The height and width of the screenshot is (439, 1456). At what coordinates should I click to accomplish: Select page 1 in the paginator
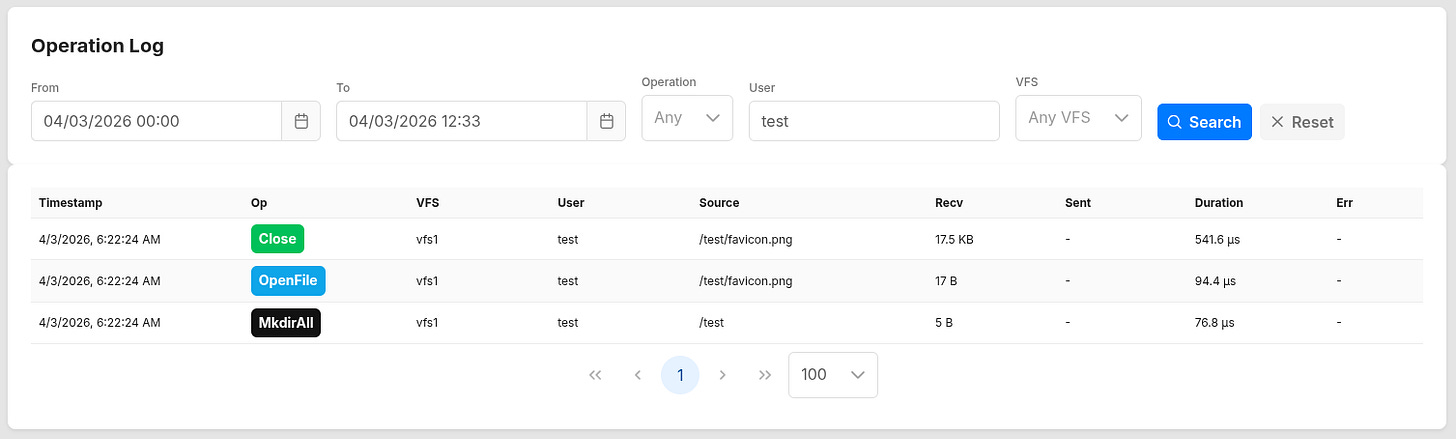pyautogui.click(x=680, y=375)
